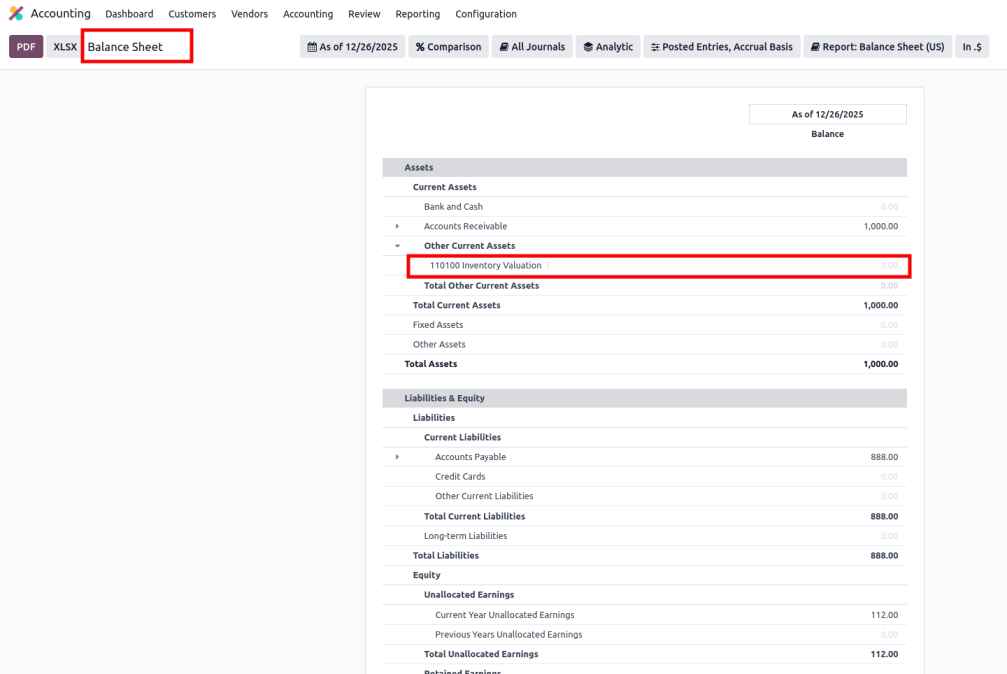Collapse the Other Current Assets section
This screenshot has width=1007, height=674.
click(397, 246)
